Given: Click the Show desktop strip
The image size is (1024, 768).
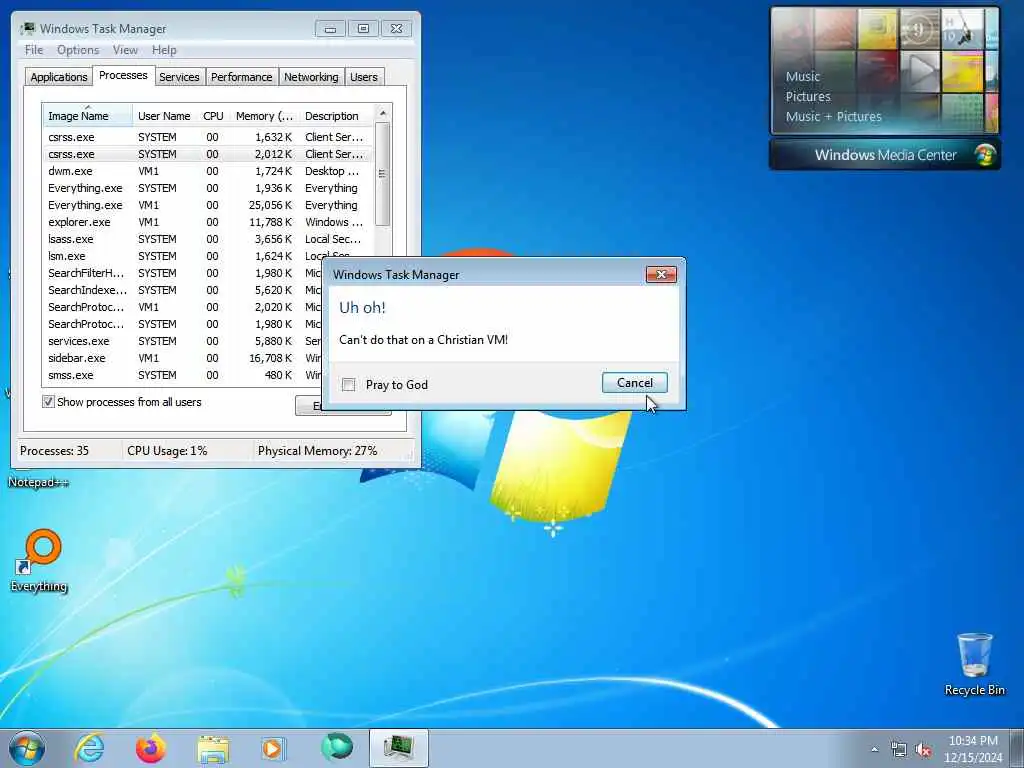Looking at the screenshot, I should pyautogui.click(x=1018, y=748).
